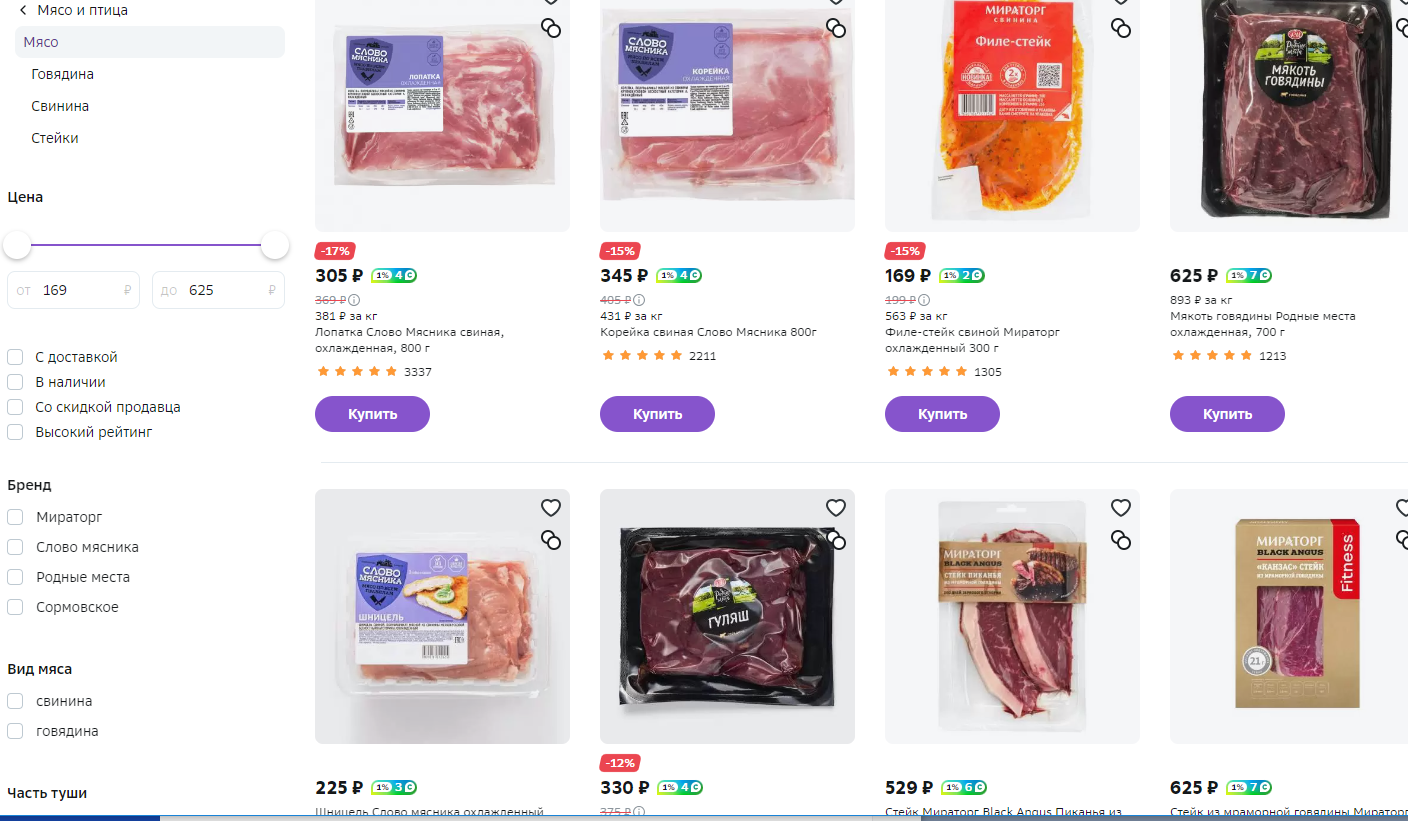Tick the Мираторг brand checkbox
The height and width of the screenshot is (821, 1408).
click(x=15, y=517)
